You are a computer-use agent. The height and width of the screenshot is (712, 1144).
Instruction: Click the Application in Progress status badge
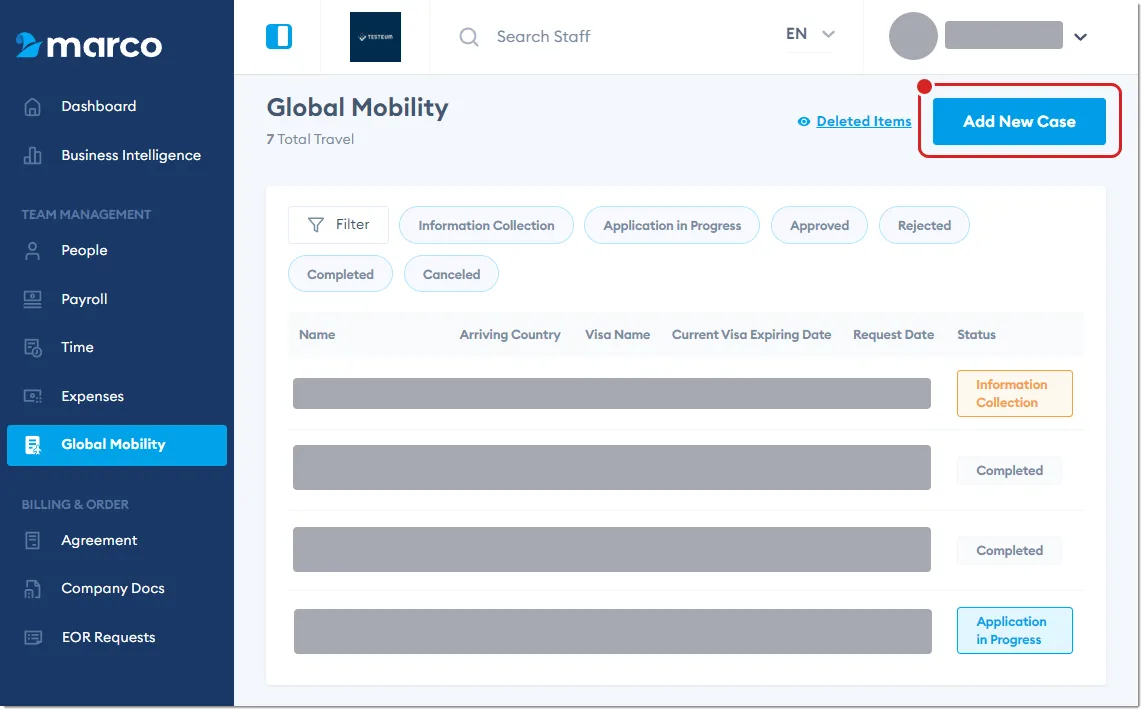1015,631
